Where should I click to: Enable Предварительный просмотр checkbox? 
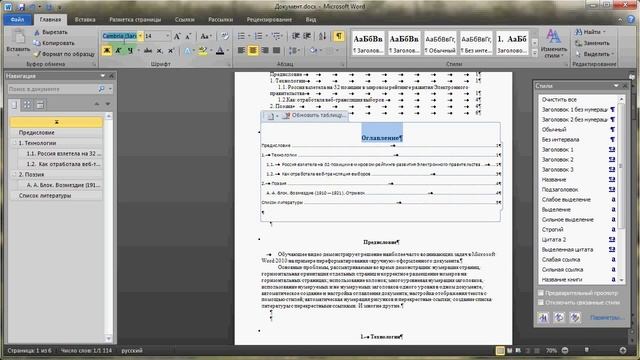coord(541,293)
